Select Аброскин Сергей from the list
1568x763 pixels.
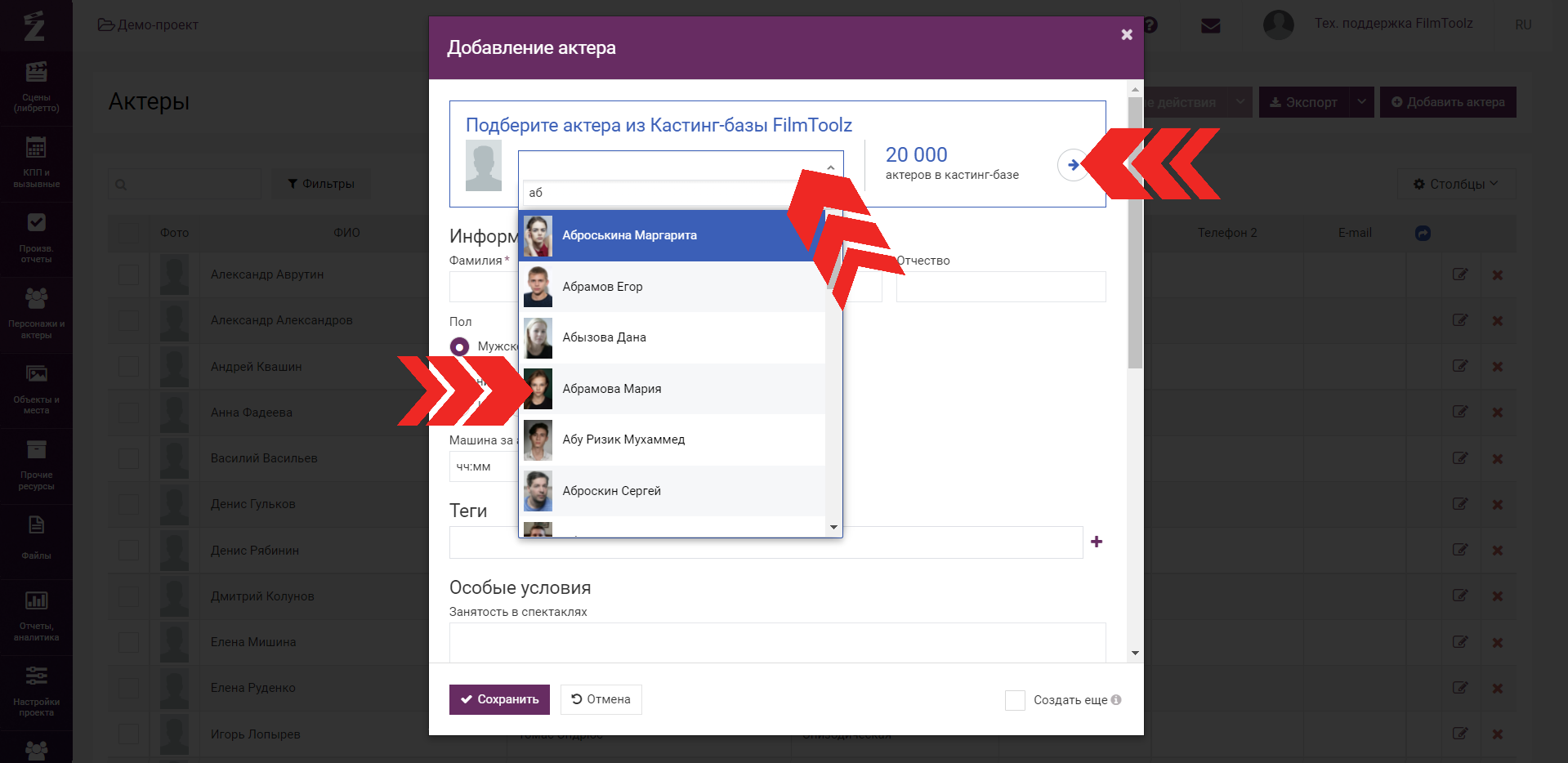point(672,491)
